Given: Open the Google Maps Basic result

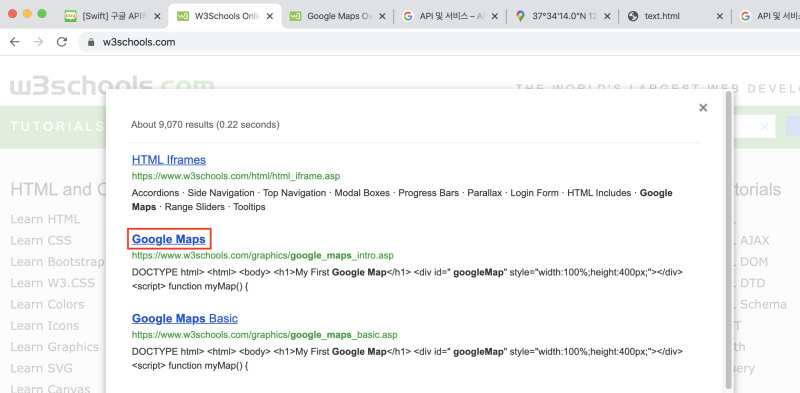Looking at the screenshot, I should click(x=185, y=318).
